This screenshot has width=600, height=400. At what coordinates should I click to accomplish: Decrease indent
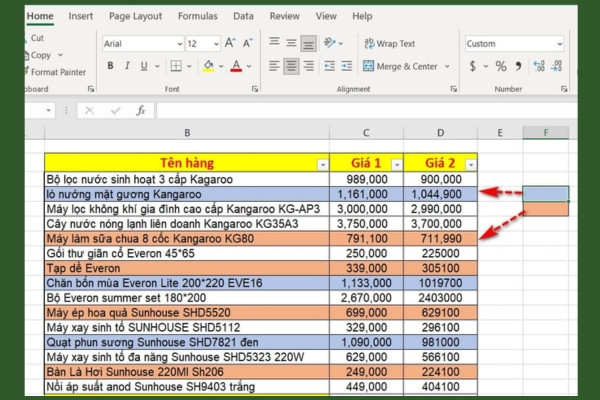pos(329,66)
